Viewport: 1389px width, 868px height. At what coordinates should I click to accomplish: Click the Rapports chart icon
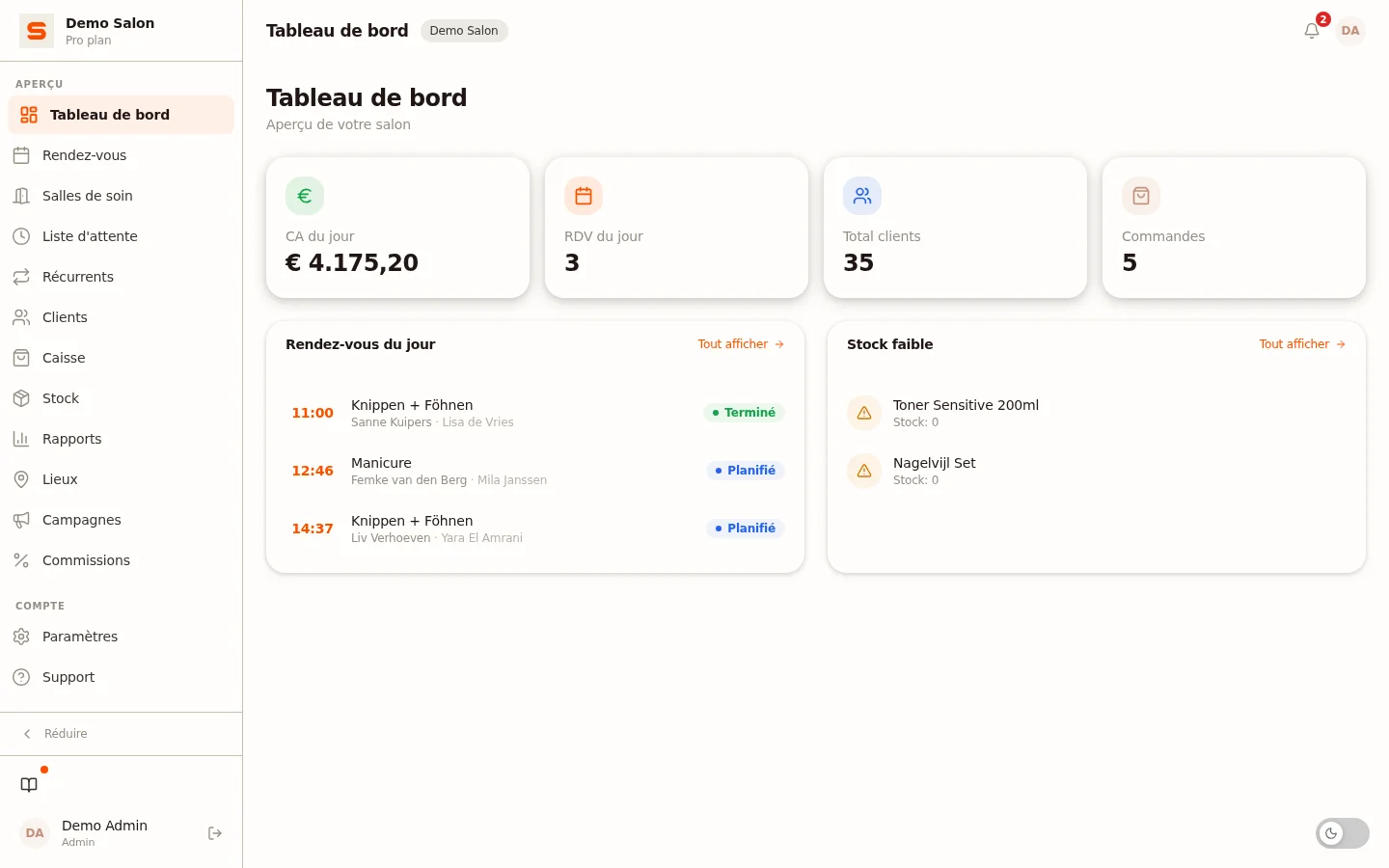click(21, 439)
